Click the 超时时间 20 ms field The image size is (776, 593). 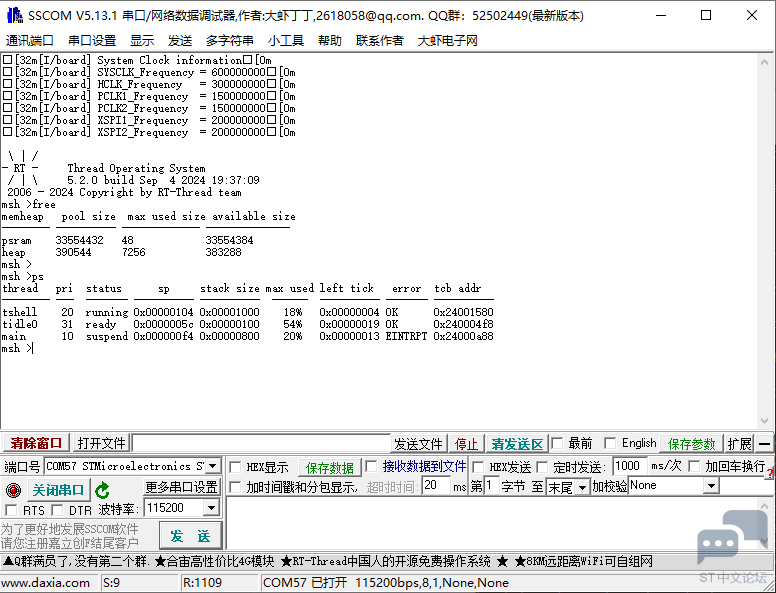436,486
